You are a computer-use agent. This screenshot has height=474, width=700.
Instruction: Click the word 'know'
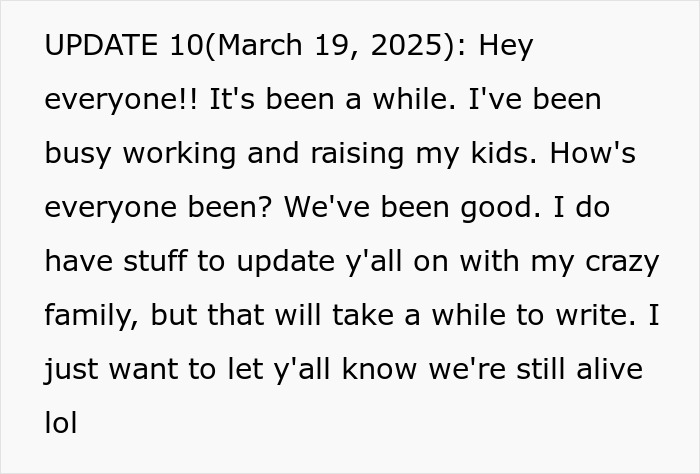tap(377, 370)
